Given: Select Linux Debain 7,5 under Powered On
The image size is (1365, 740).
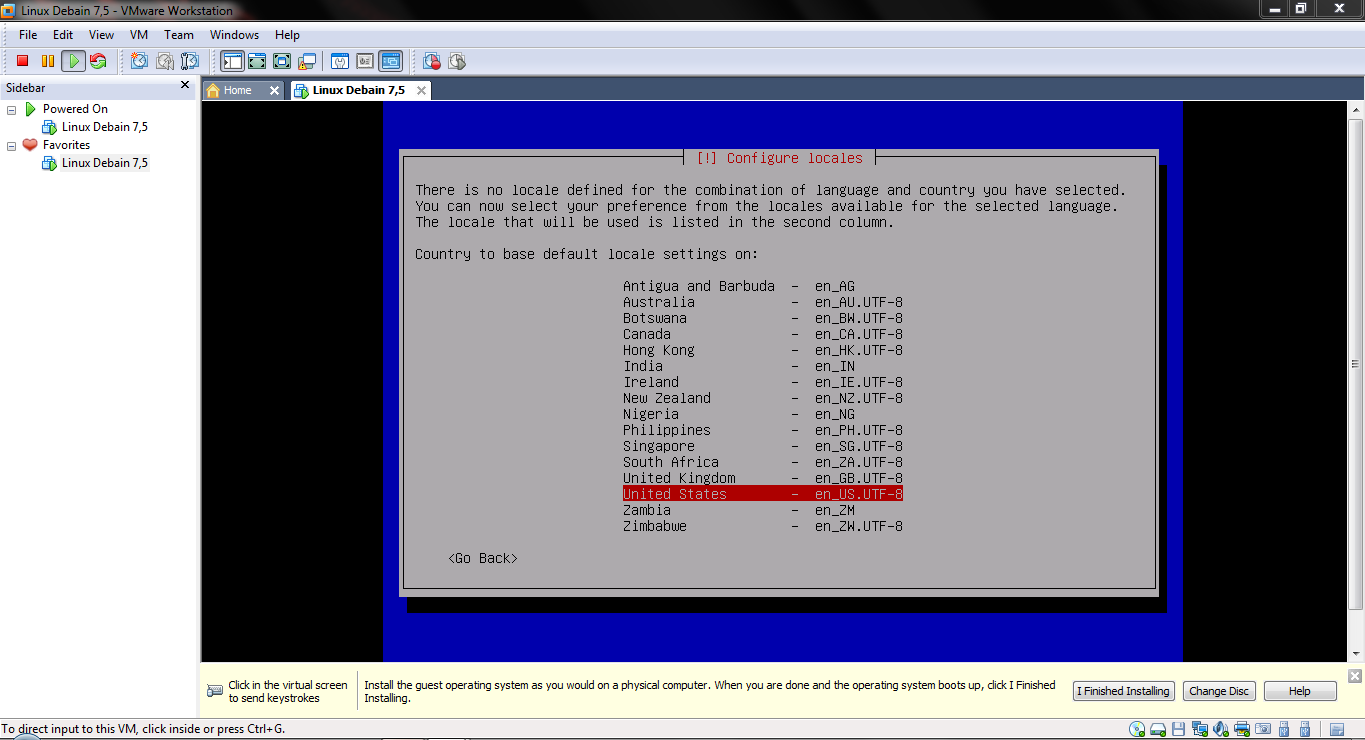Looking at the screenshot, I should click(x=104, y=127).
